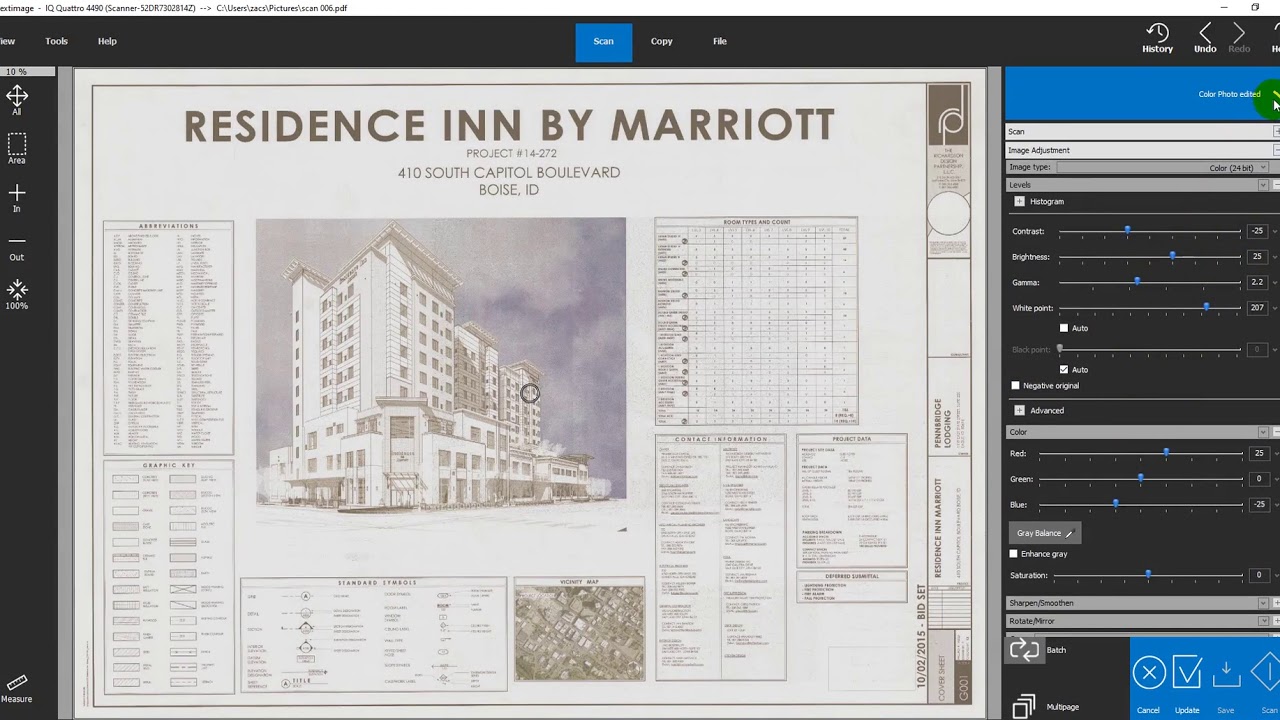
Task: Set zoom to 100% view
Action: tap(17, 294)
